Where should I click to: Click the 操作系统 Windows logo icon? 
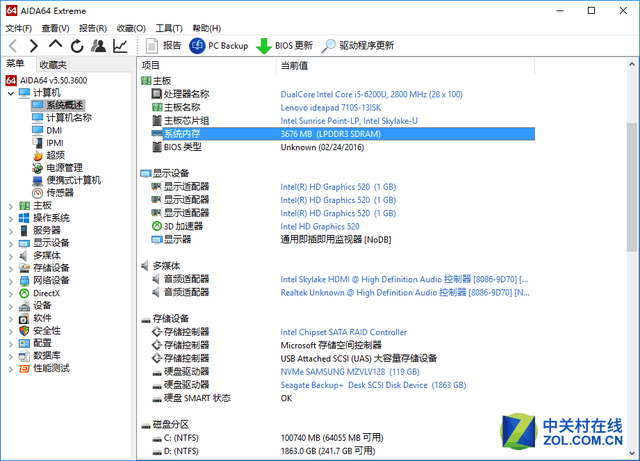pos(24,218)
